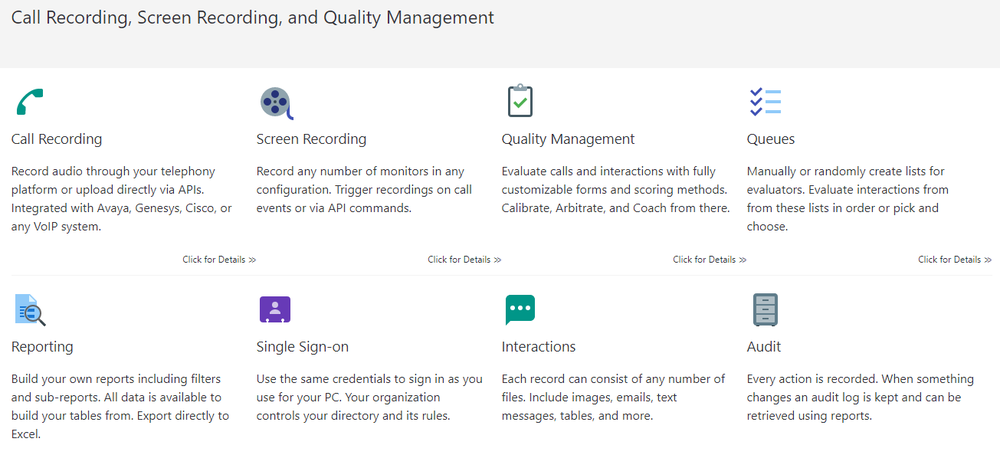Select the Audit heading
This screenshot has width=1000, height=451.
[764, 347]
